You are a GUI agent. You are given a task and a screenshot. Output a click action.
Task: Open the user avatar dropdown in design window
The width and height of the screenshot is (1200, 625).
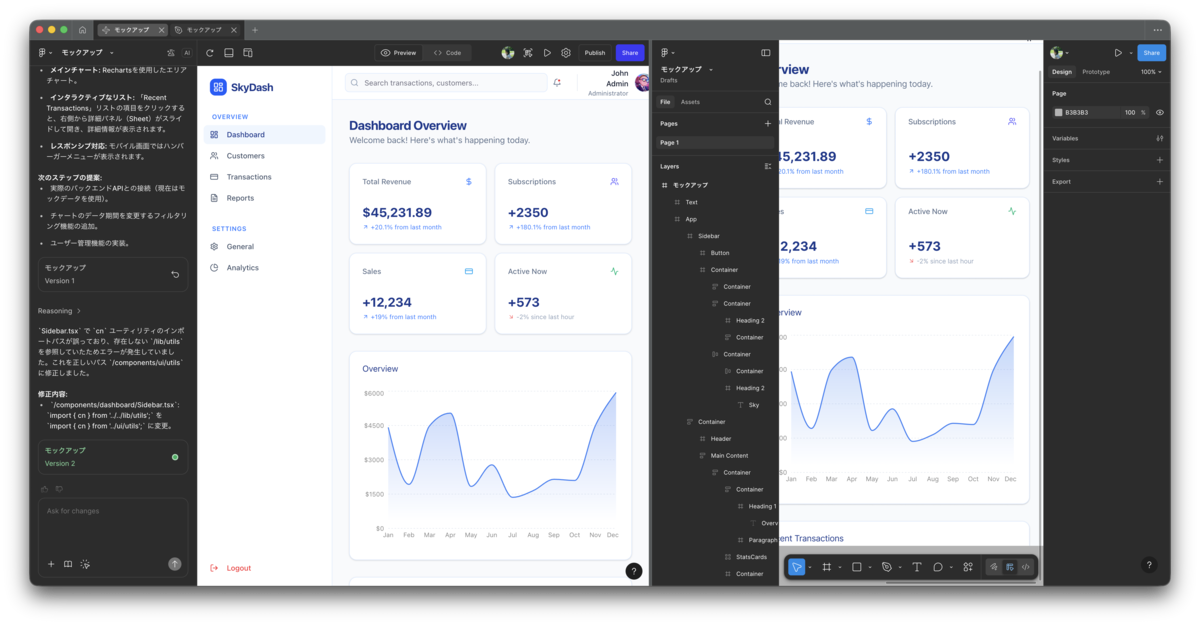pyautogui.click(x=1059, y=53)
